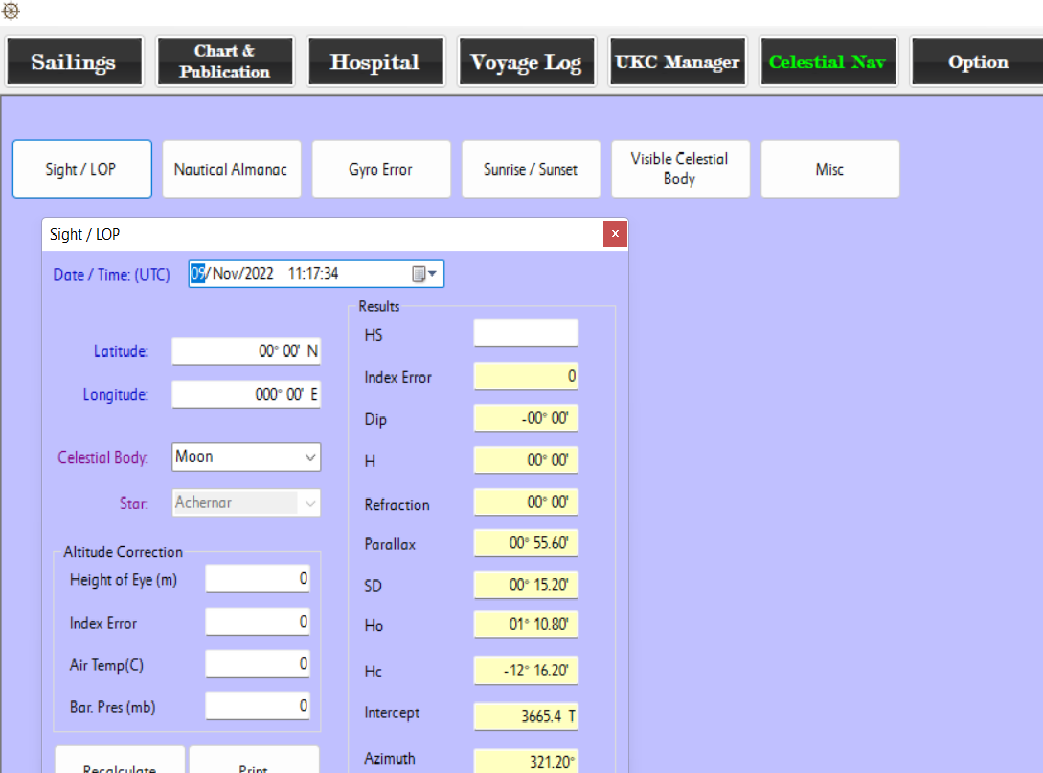Viewport: 1043px width, 773px height.
Task: Select the Celestial Nav menu
Action: point(827,62)
